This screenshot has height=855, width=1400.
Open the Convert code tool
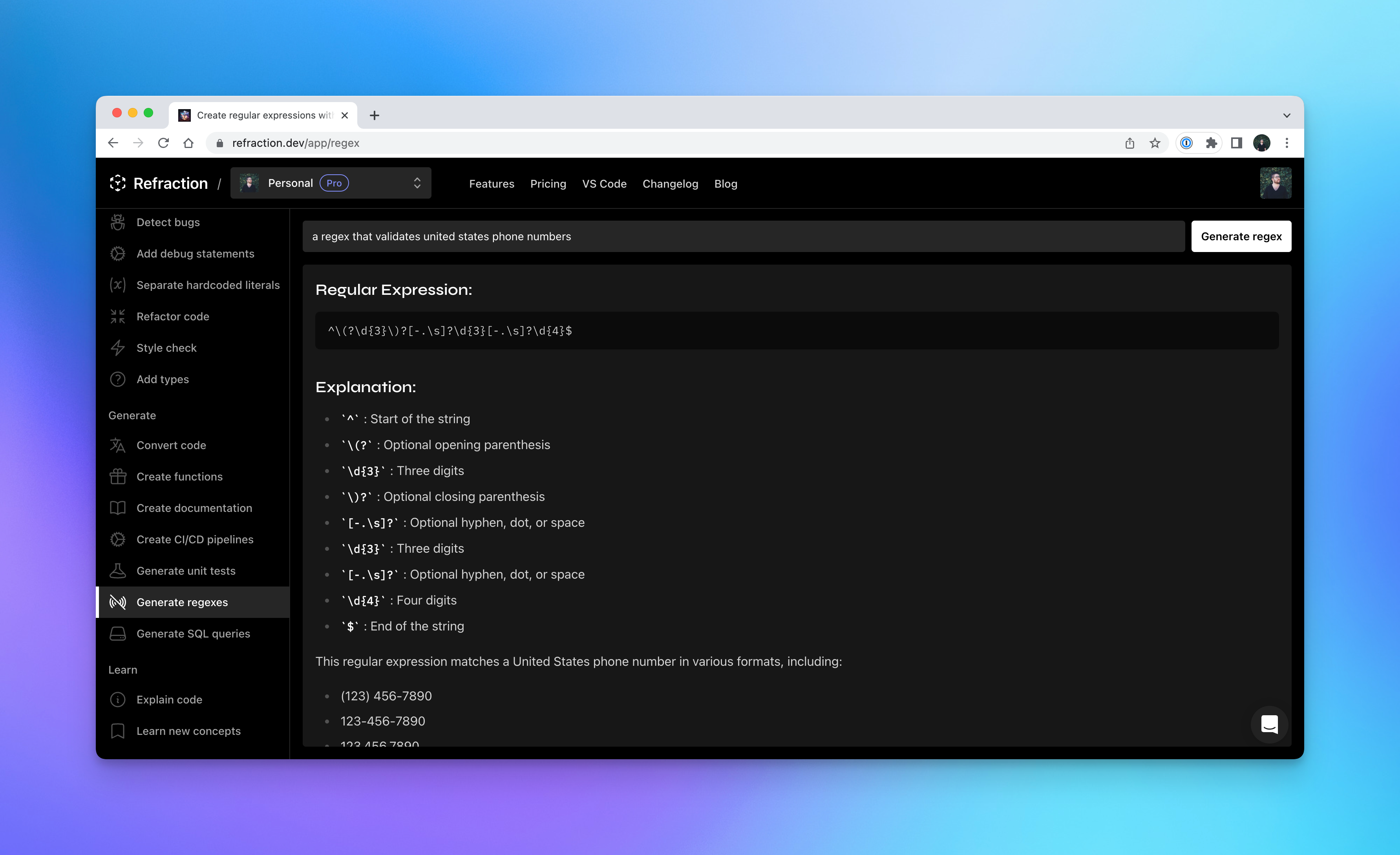pos(170,446)
